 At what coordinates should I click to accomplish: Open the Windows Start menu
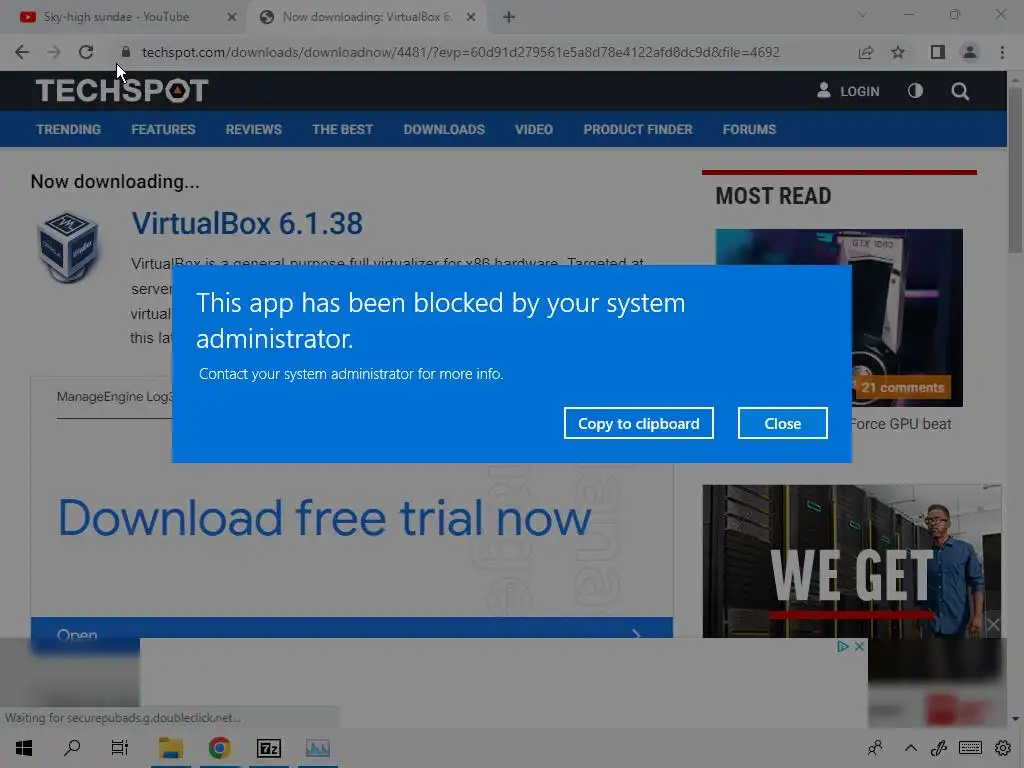(x=24, y=748)
